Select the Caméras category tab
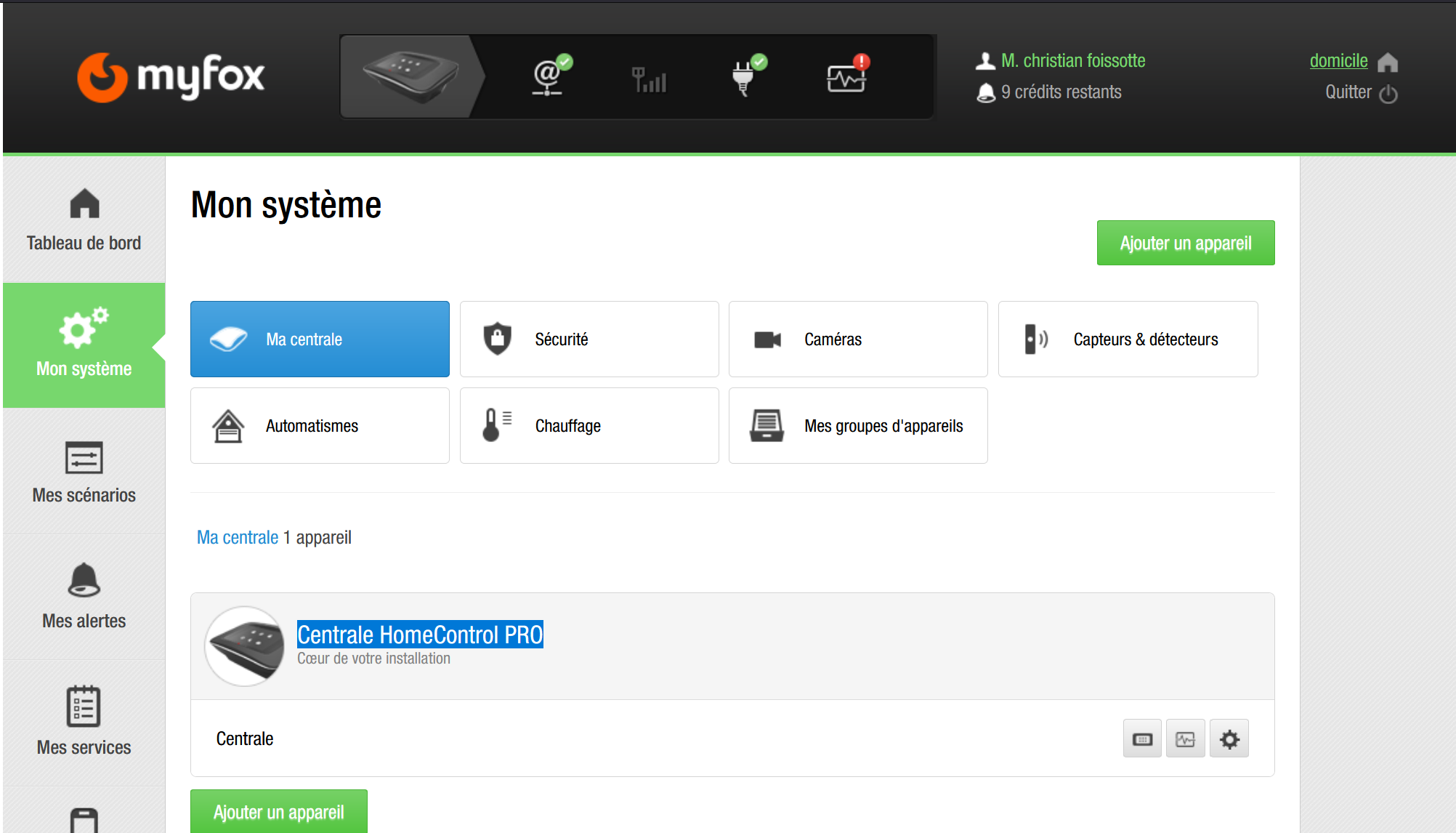The height and width of the screenshot is (833, 1456). tap(858, 339)
